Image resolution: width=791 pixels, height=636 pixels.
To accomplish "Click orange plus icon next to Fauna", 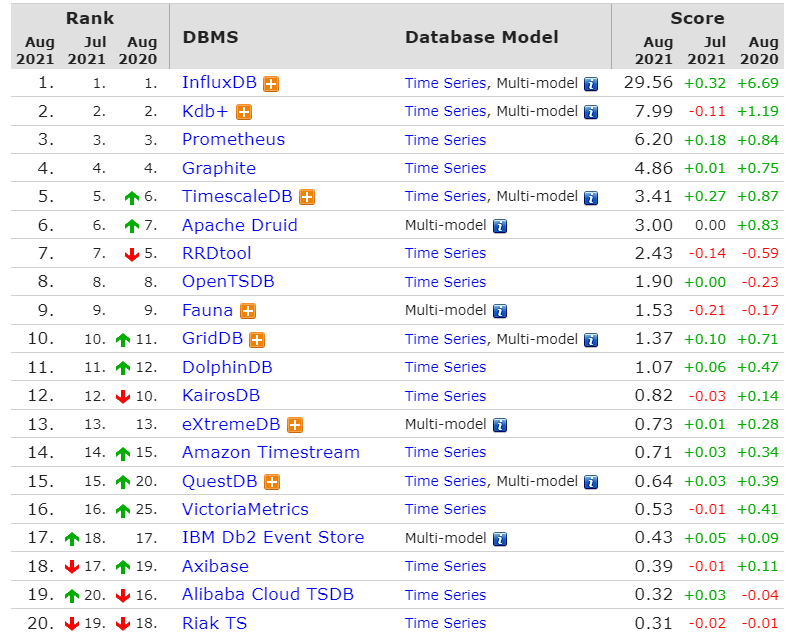I will pyautogui.click(x=248, y=311).
